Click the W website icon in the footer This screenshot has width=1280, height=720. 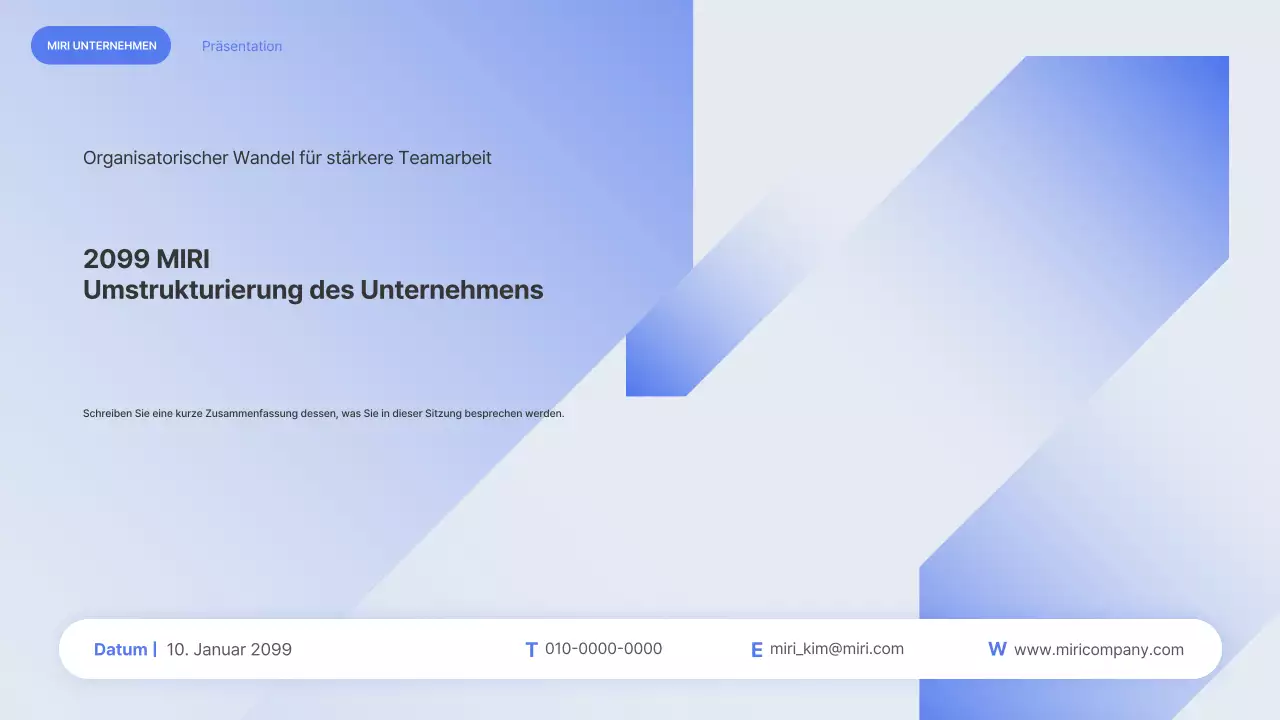pyautogui.click(x=997, y=649)
